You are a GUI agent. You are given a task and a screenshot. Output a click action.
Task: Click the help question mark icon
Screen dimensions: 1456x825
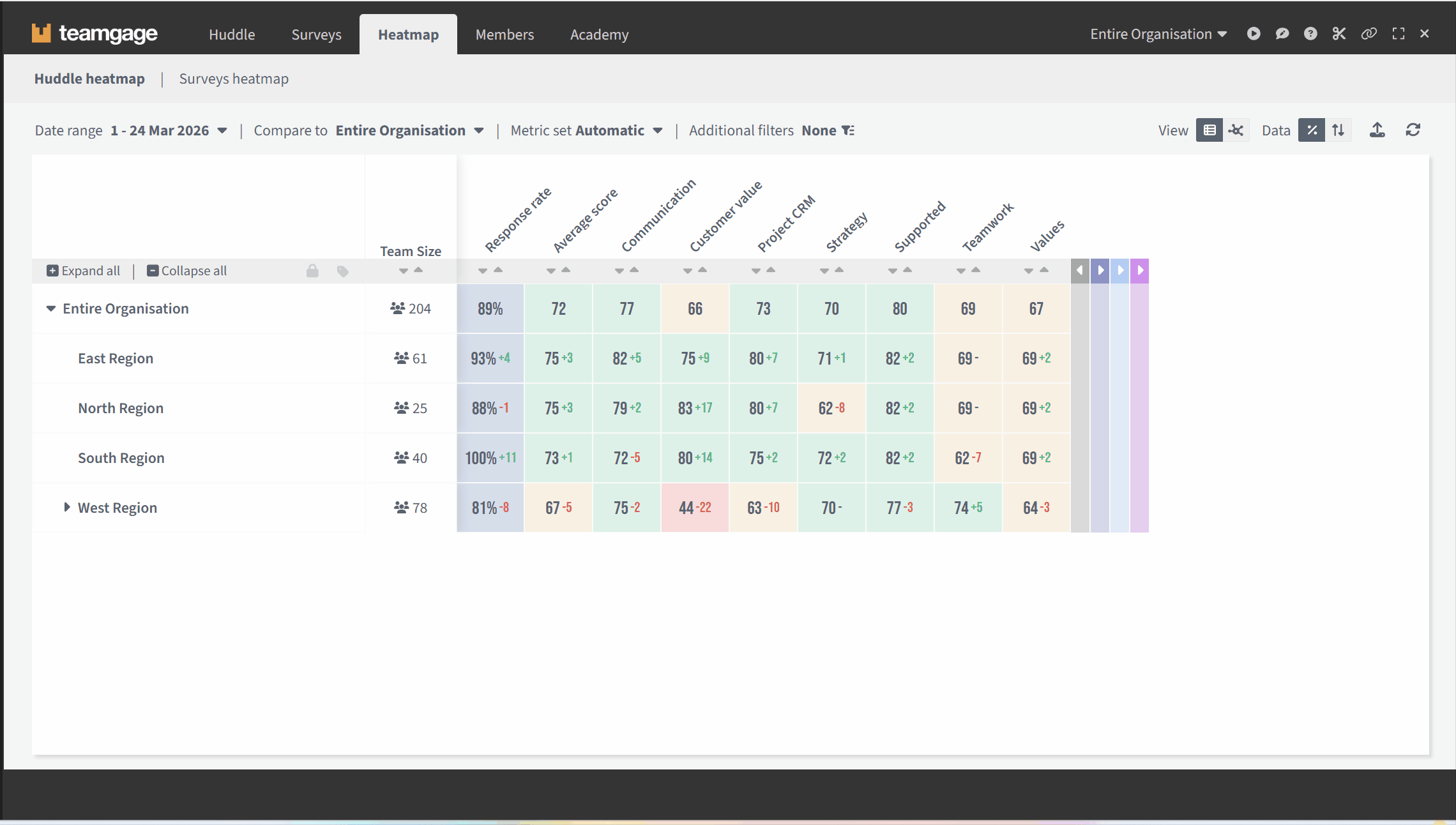click(x=1310, y=34)
